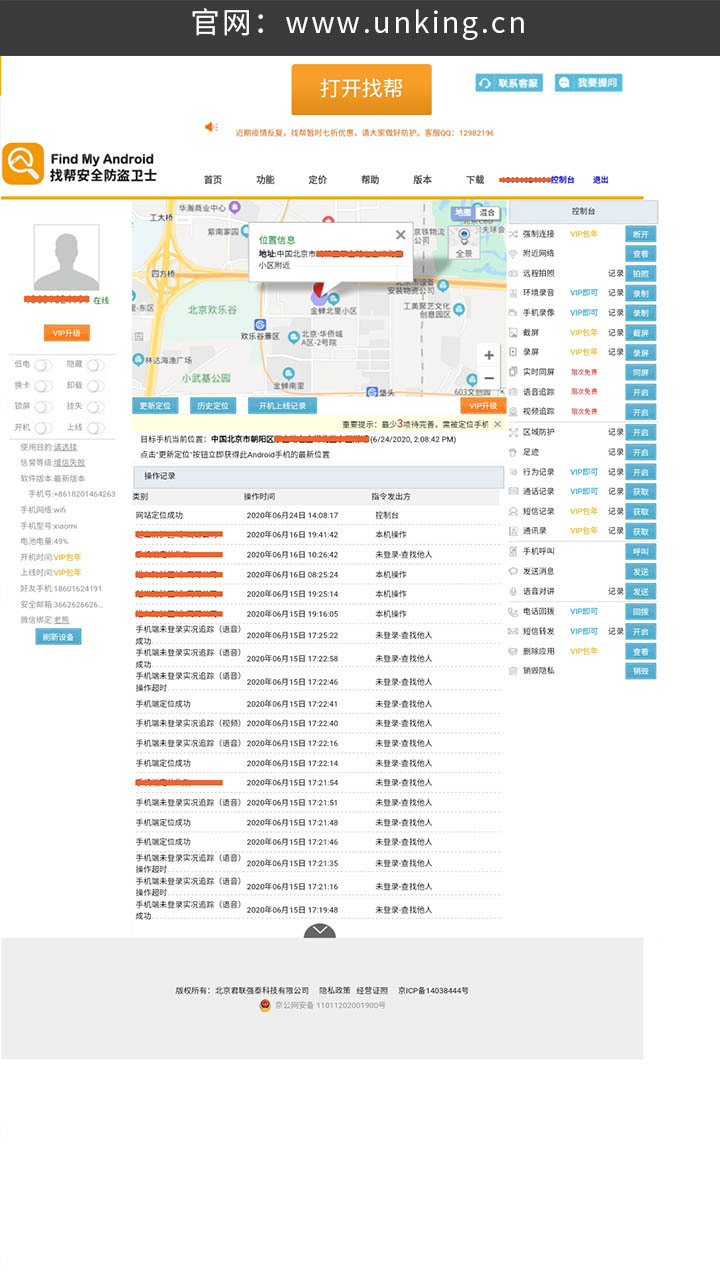The image size is (720, 1280).
Task: Click VIP升级 button under avatar
Action: pyautogui.click(x=67, y=333)
